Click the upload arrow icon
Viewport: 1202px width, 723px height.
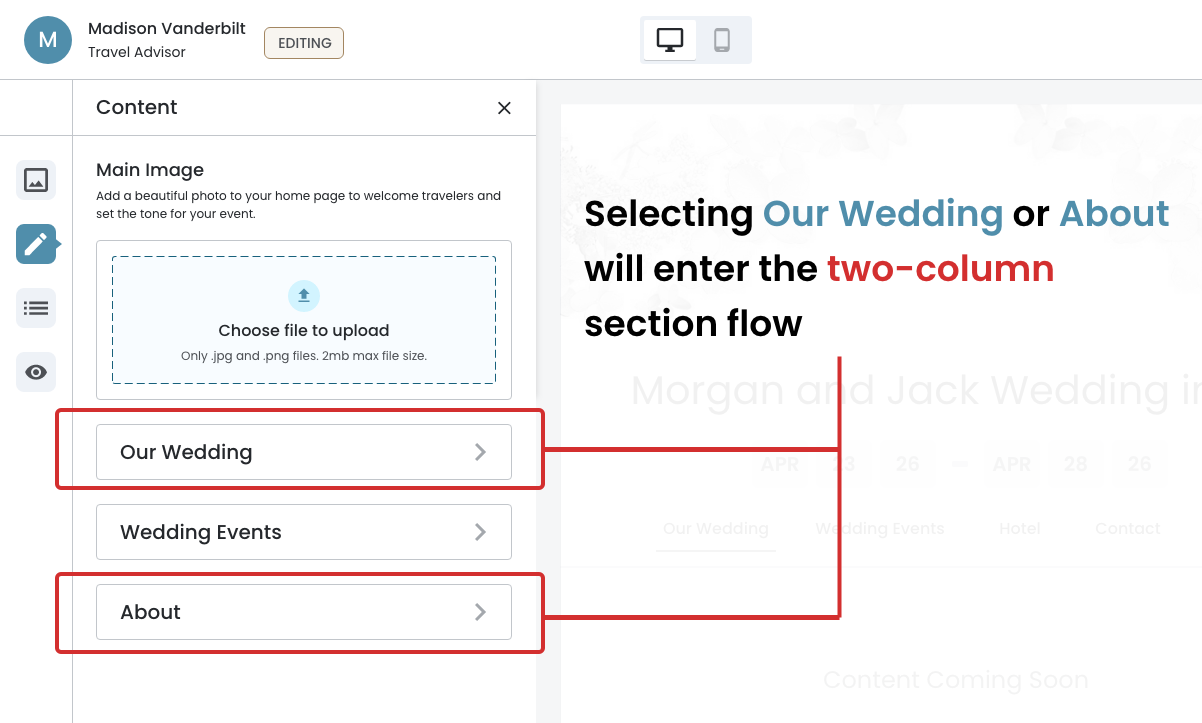[x=304, y=296]
